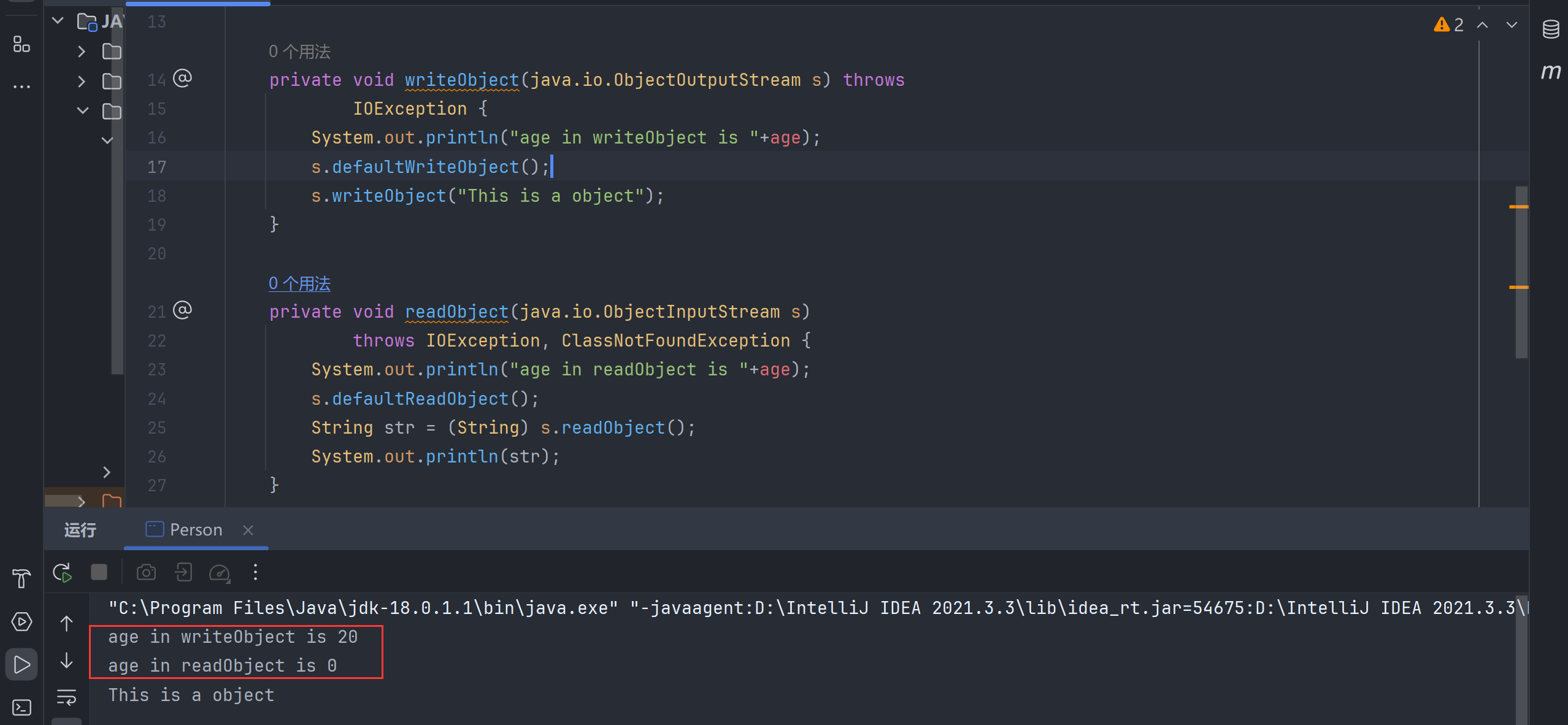This screenshot has width=1568, height=725.
Task: Open the Structure tool window icon
Action: (21, 44)
